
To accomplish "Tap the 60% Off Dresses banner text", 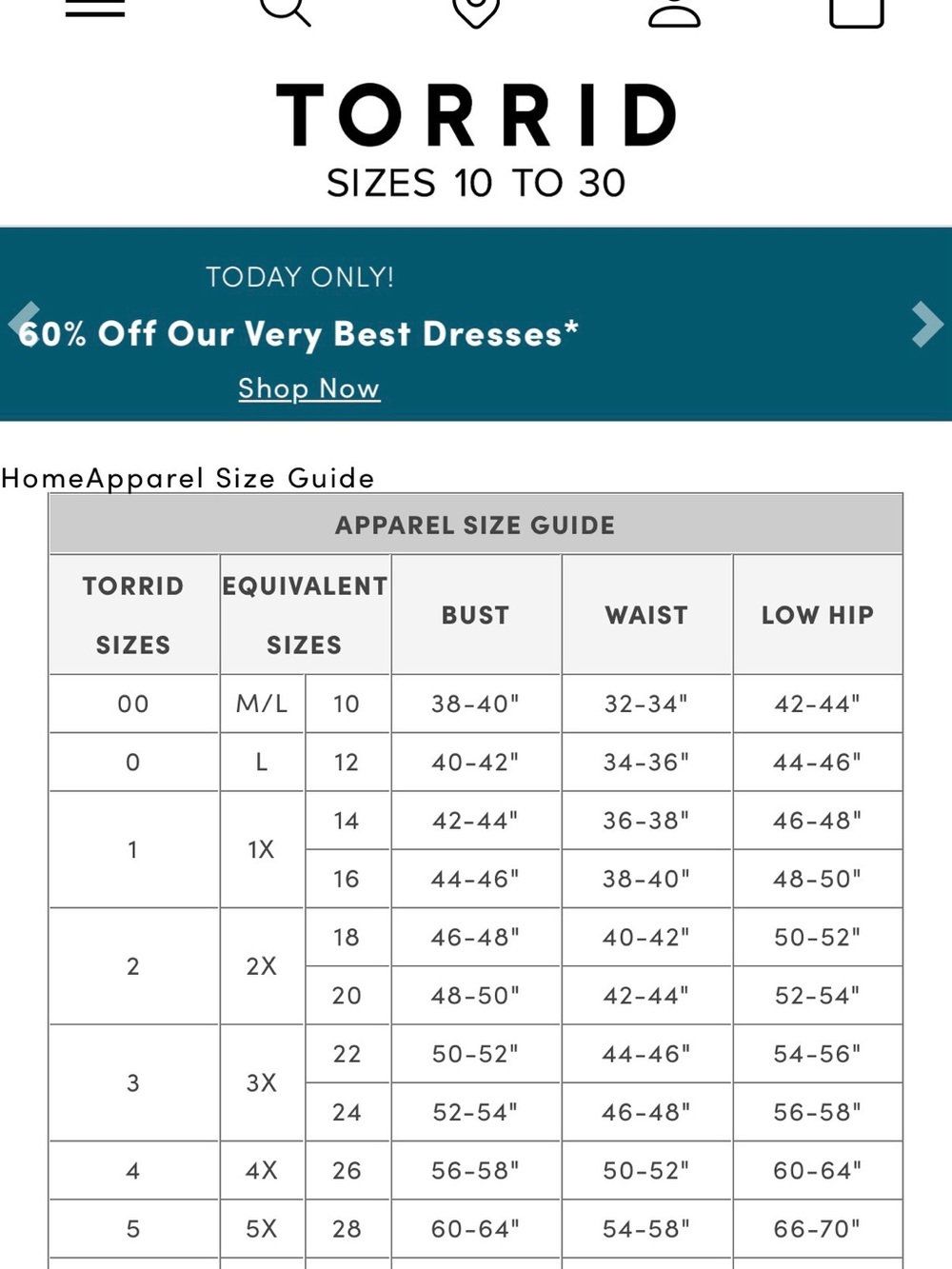I will click(x=298, y=333).
